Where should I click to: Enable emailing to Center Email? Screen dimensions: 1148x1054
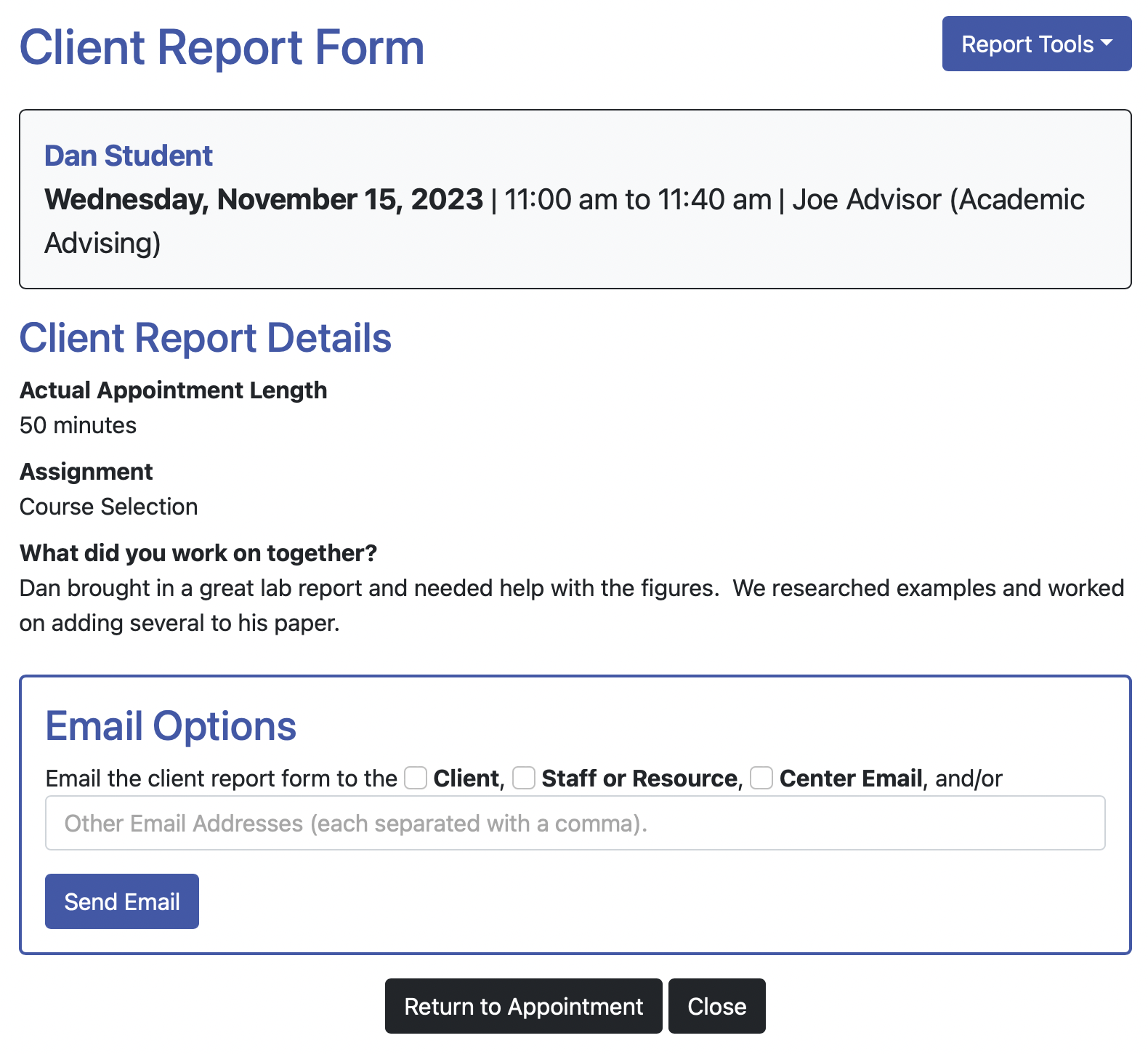[761, 778]
